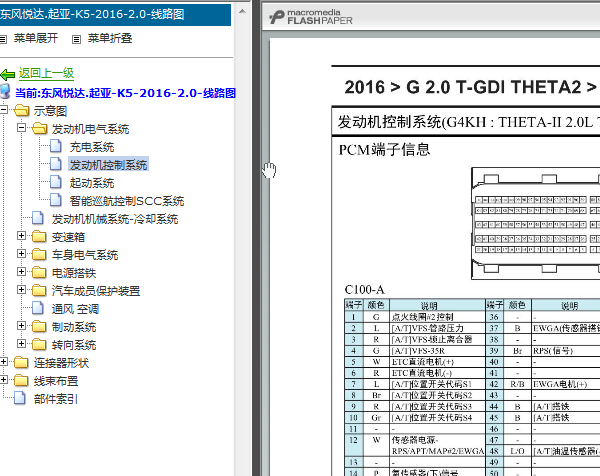Open the 通风,空调 page
The height and width of the screenshot is (476, 600).
point(75,309)
